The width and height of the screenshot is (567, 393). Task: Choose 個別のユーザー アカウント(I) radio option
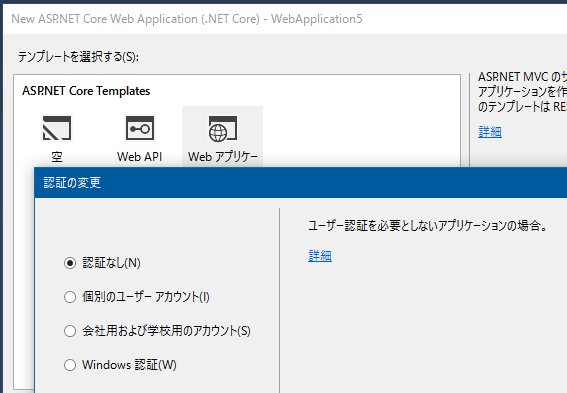point(70,297)
